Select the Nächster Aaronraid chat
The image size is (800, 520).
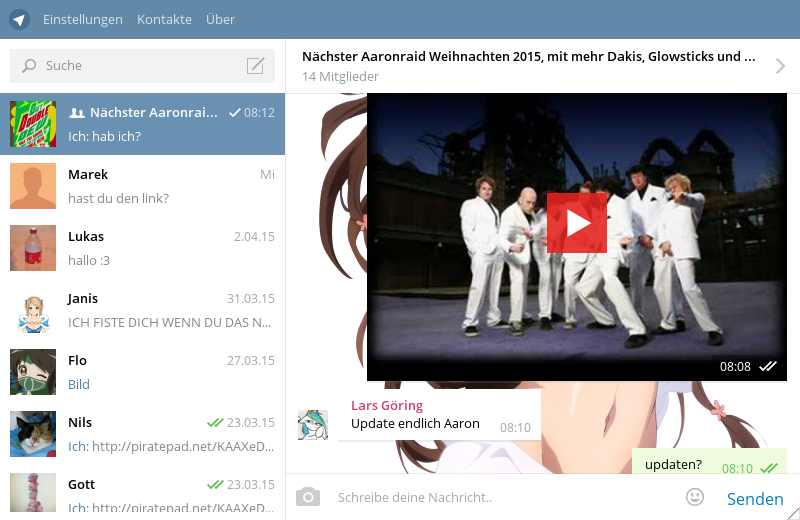[x=142, y=124]
